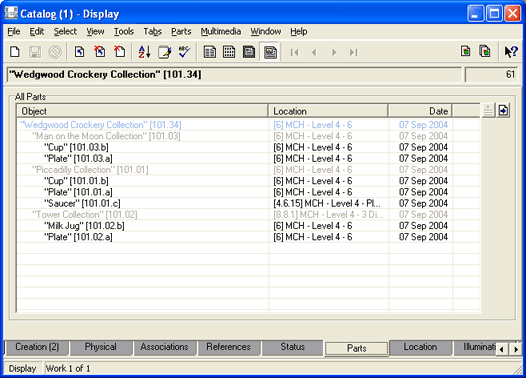Image resolution: width=526 pixels, height=378 pixels.
Task: Click the A-Z sort icon
Action: 144,52
